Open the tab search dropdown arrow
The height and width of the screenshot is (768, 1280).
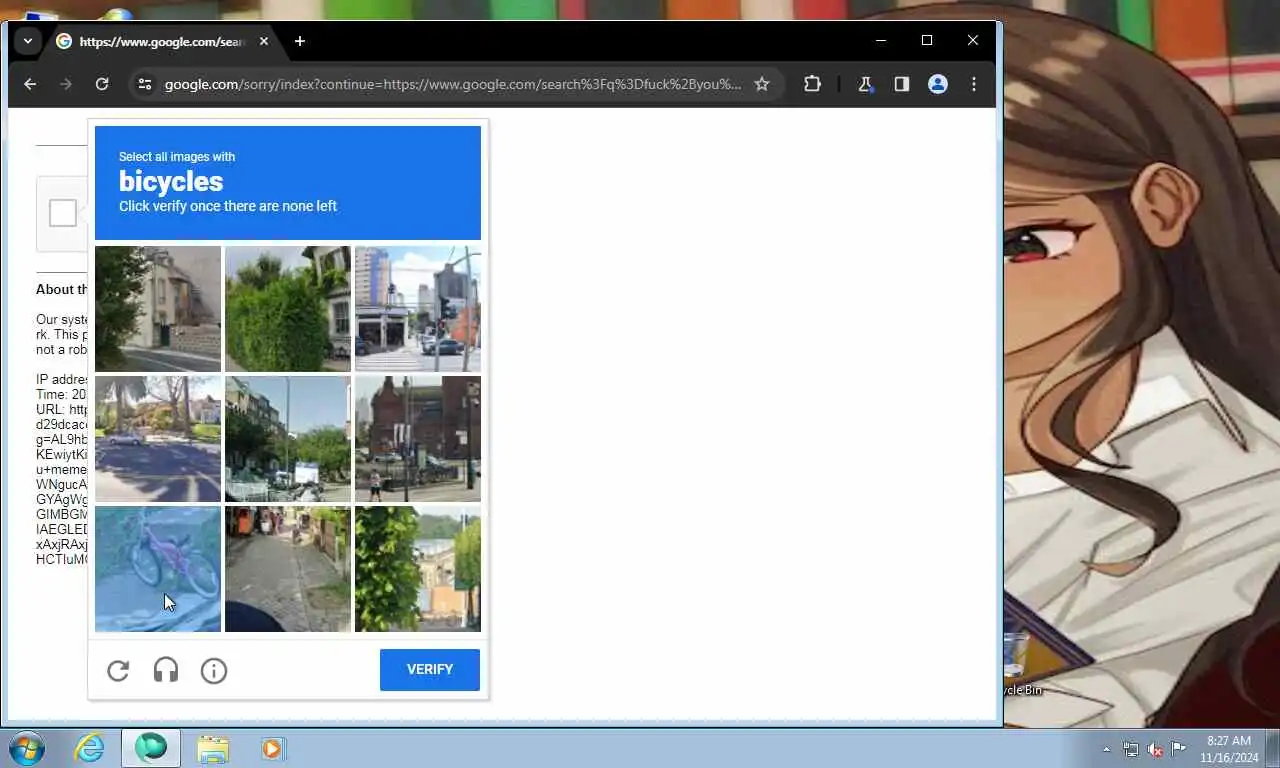click(x=28, y=41)
